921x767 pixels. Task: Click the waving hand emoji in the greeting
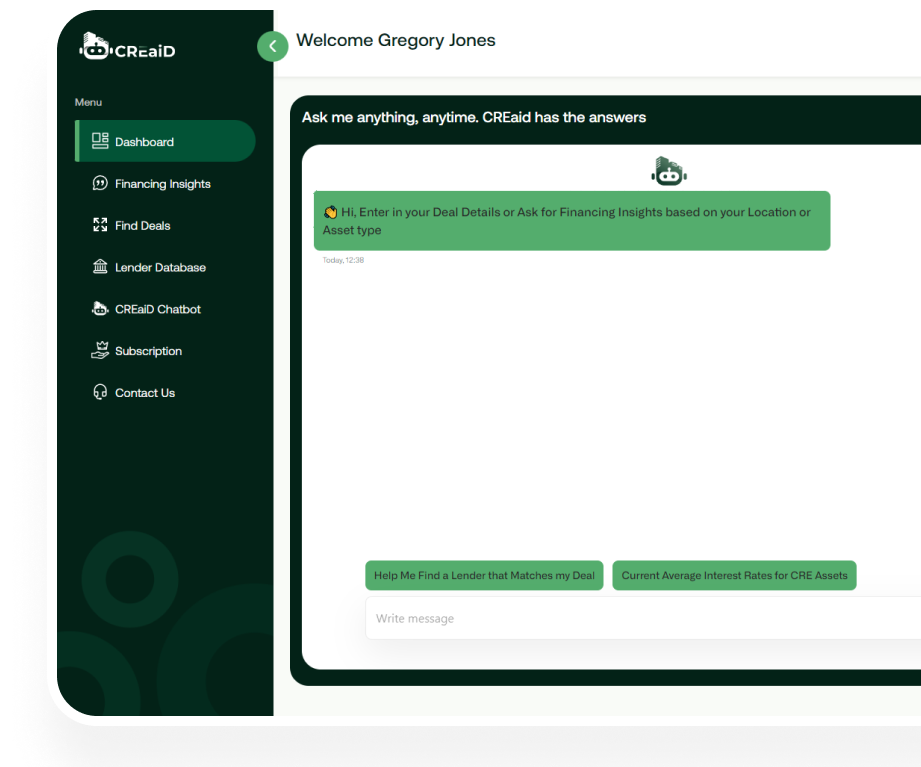(330, 212)
